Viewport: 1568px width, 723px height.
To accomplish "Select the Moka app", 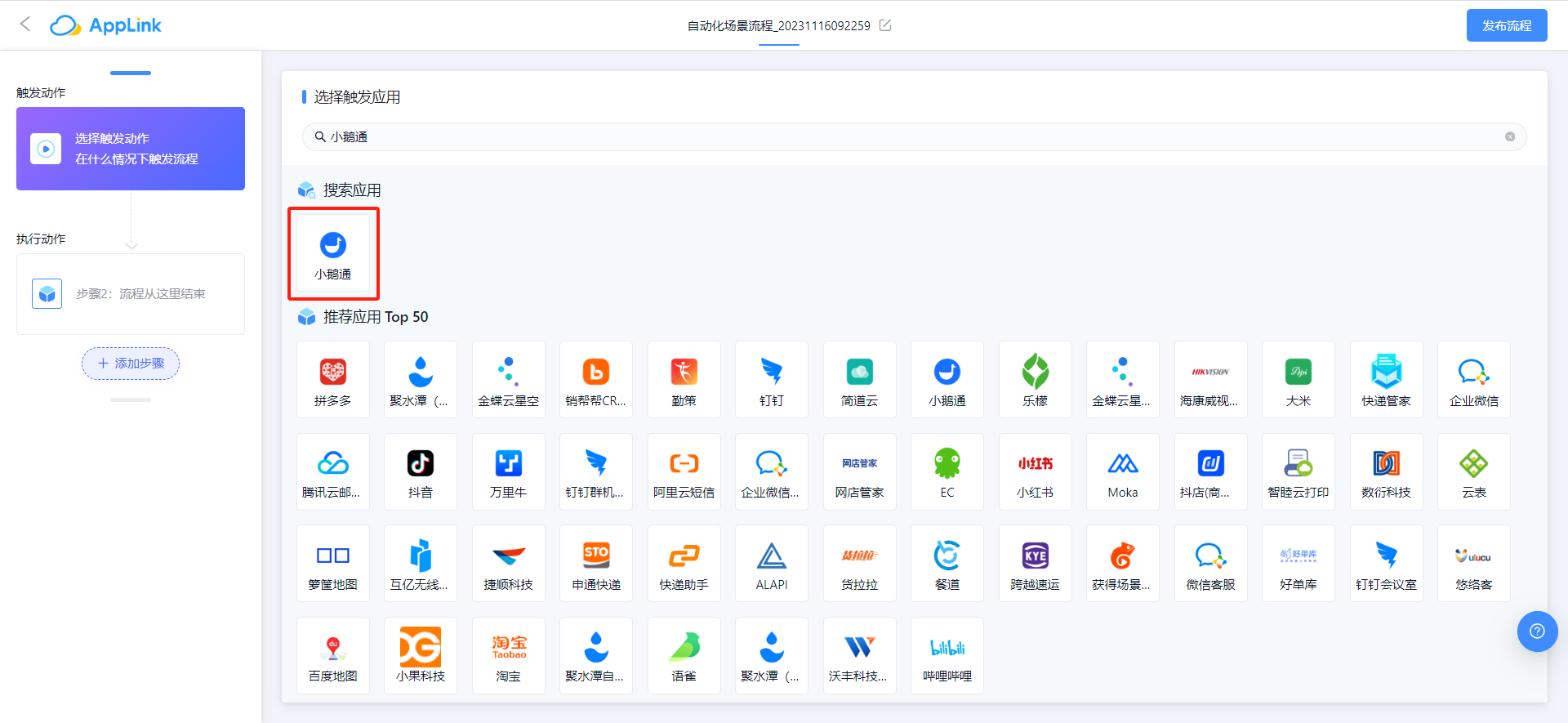I will click(1123, 472).
